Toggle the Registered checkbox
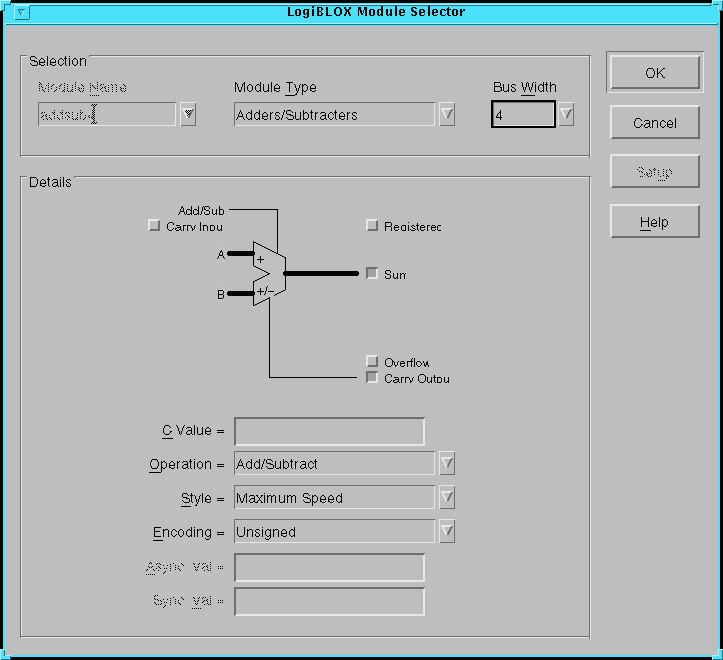The width and height of the screenshot is (723, 660). click(372, 226)
